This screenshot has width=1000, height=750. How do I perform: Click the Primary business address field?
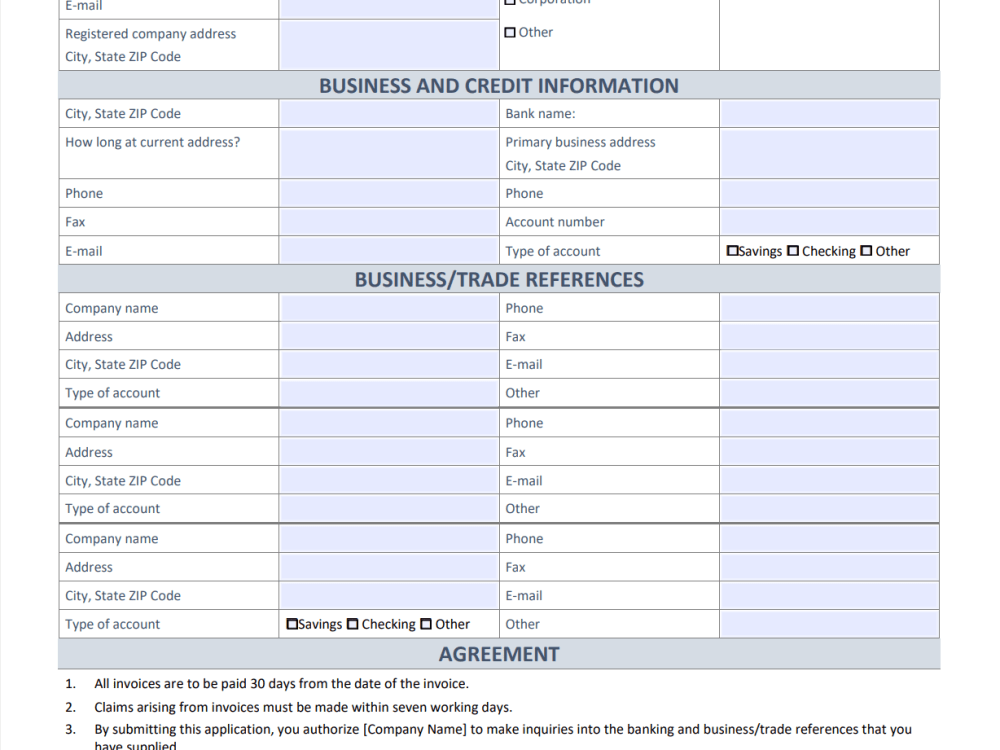[x=829, y=153]
